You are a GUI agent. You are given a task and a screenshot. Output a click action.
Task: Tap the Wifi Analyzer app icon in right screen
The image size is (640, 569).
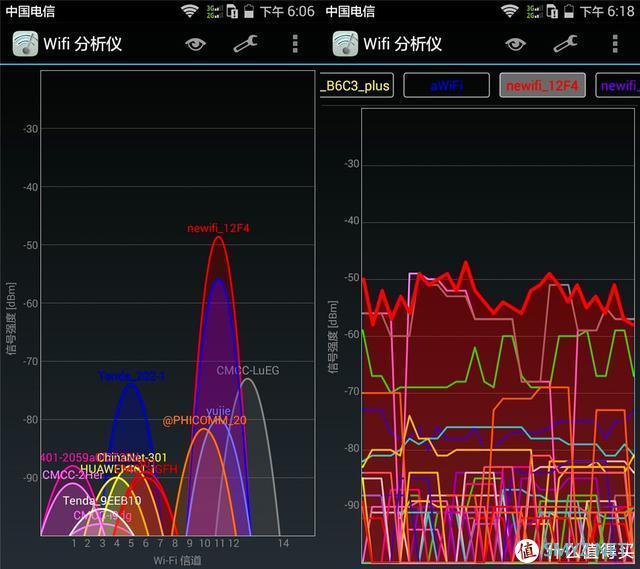point(345,43)
